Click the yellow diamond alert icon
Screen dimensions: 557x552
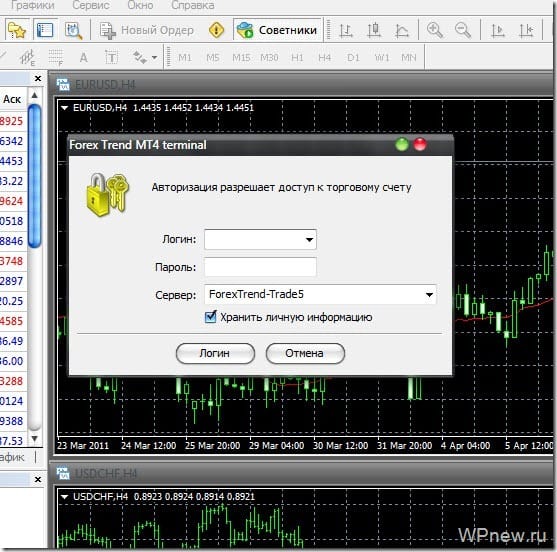click(x=216, y=30)
